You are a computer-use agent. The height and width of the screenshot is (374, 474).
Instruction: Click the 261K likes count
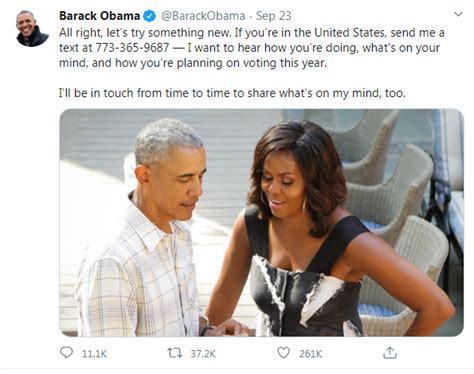[x=310, y=354]
